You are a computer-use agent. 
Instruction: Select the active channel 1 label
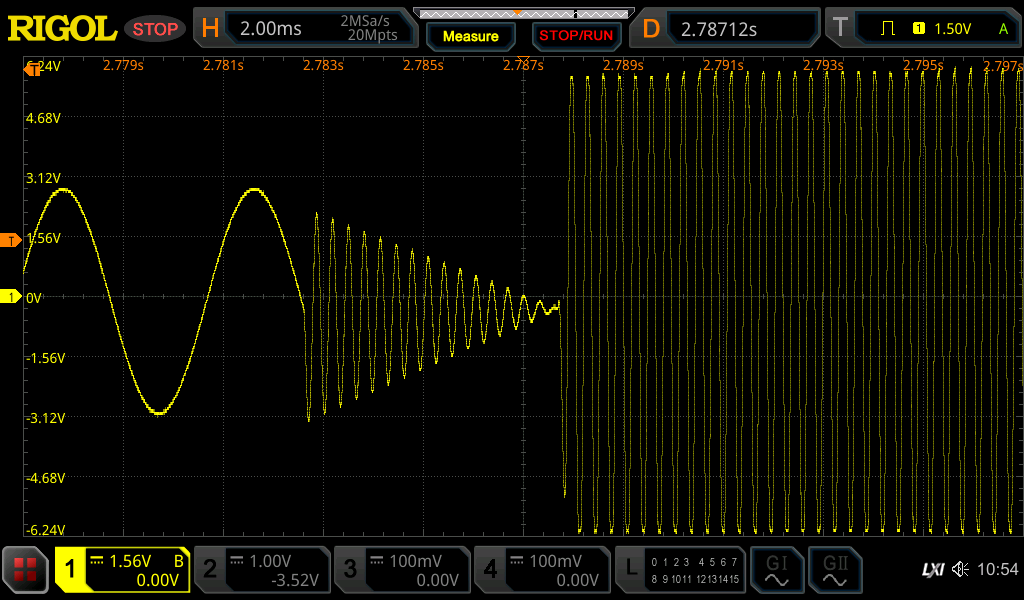70,570
